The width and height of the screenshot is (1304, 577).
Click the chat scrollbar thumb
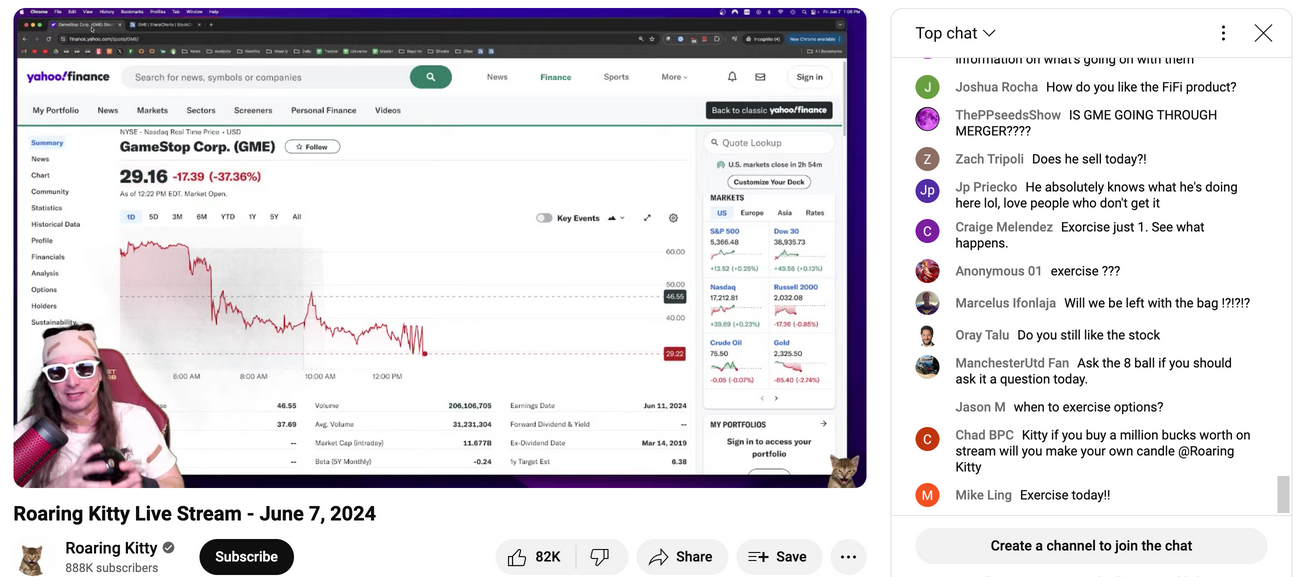(1283, 493)
